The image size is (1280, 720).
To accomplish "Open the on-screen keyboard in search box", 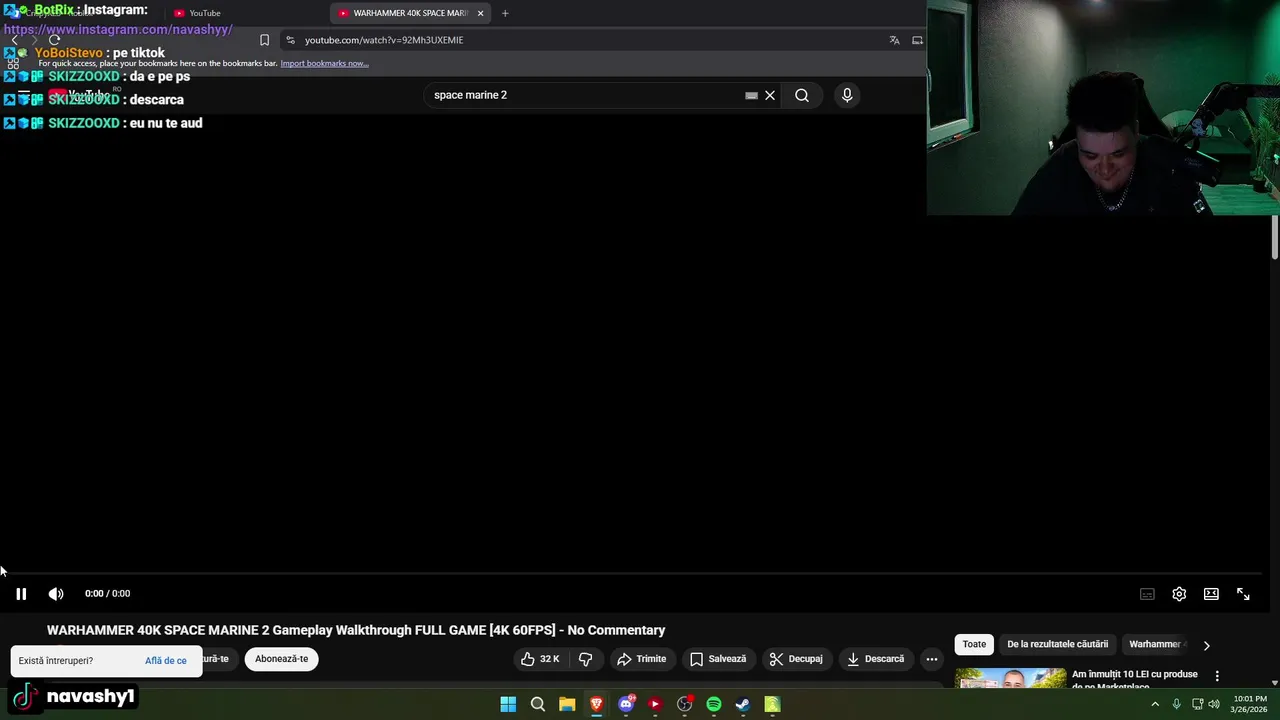I will (751, 96).
